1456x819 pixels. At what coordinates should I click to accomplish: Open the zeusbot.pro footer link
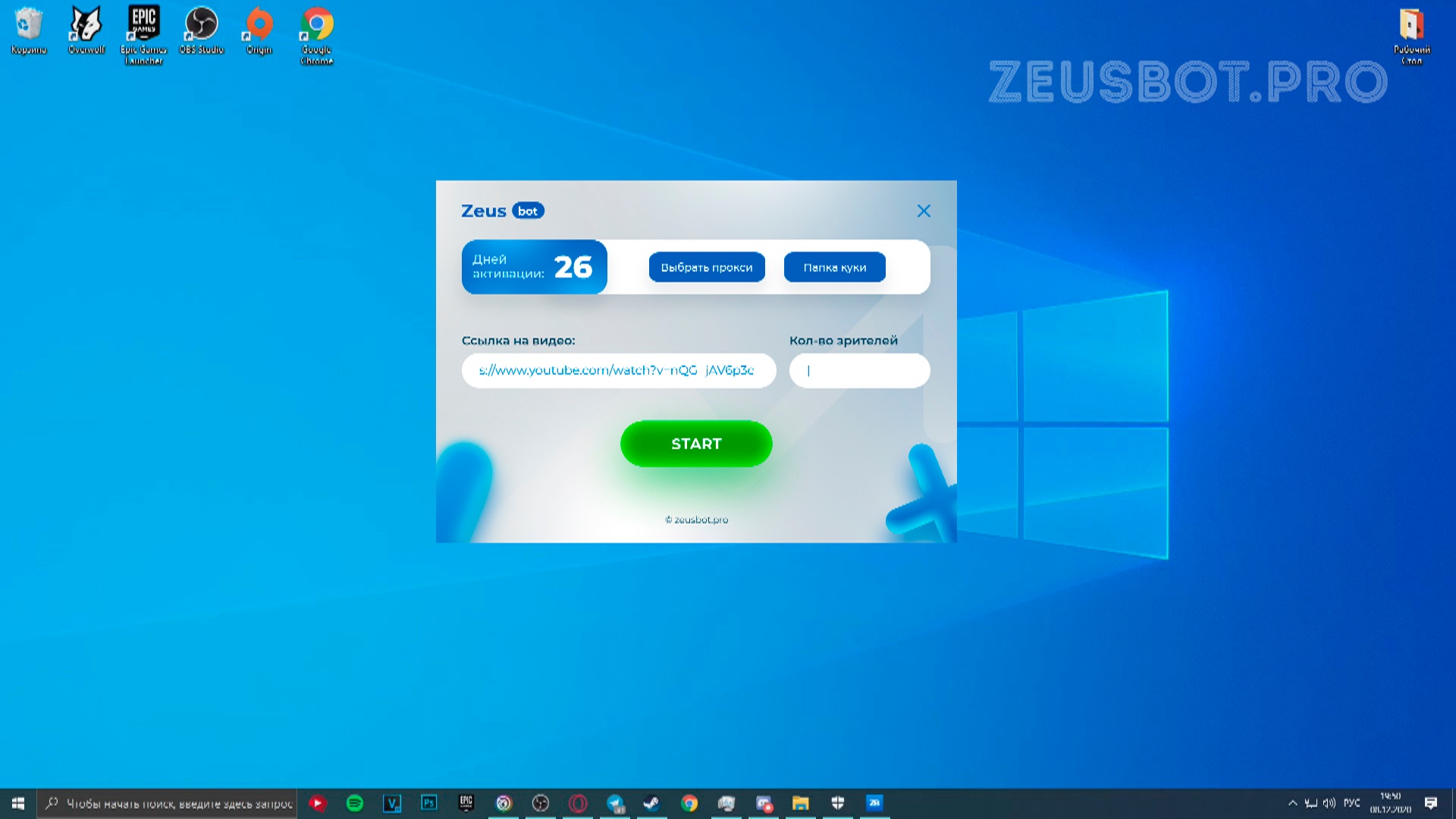click(696, 519)
